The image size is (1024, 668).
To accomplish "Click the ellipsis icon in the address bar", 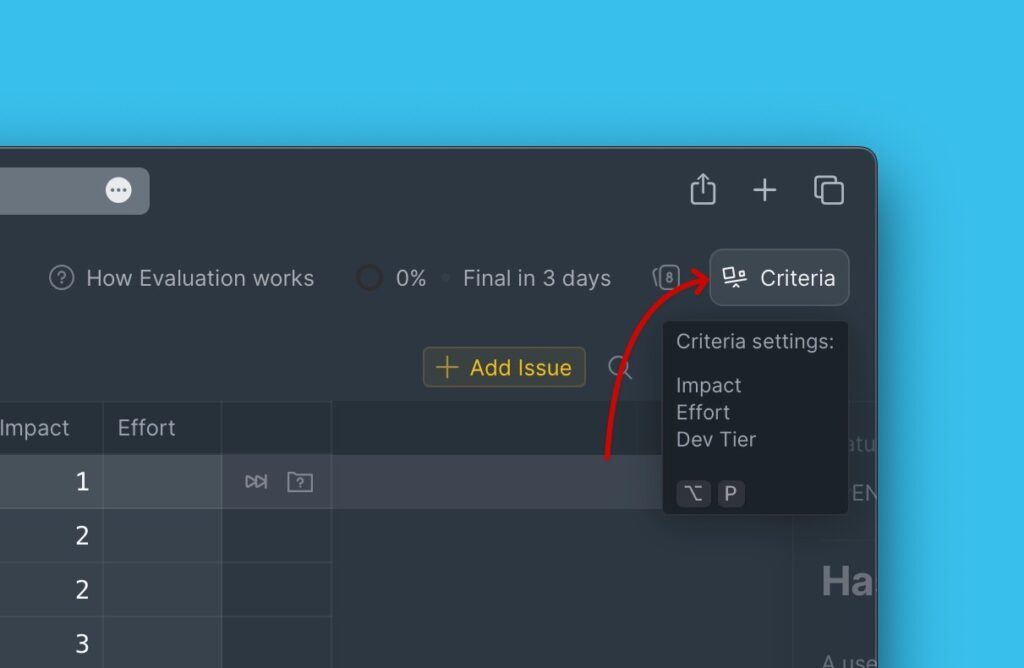I will (x=119, y=190).
